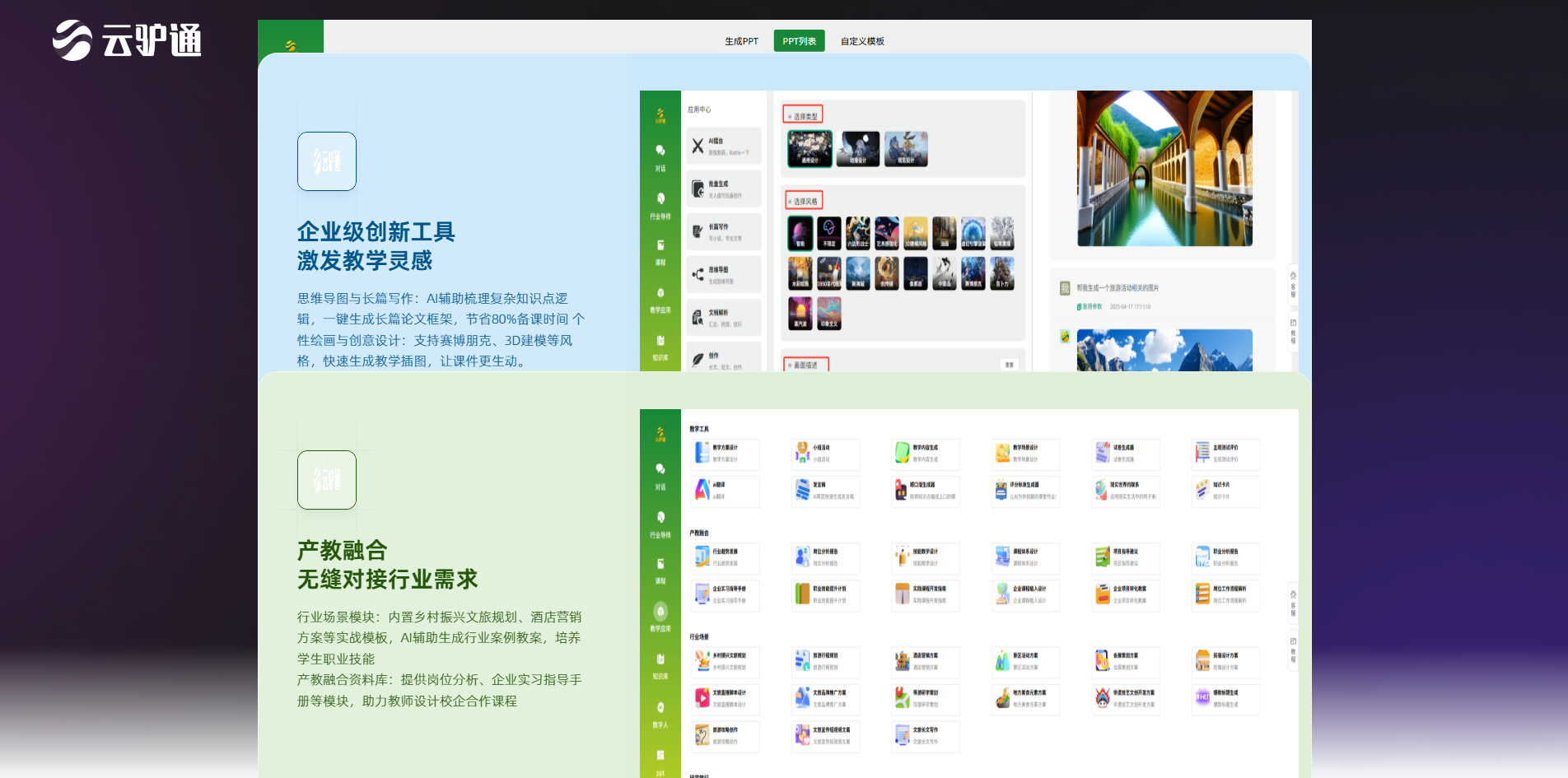This screenshot has height=778, width=1568.
Task: Open the 岗位分析报告 tool under 产教融合
Action: pos(826,558)
